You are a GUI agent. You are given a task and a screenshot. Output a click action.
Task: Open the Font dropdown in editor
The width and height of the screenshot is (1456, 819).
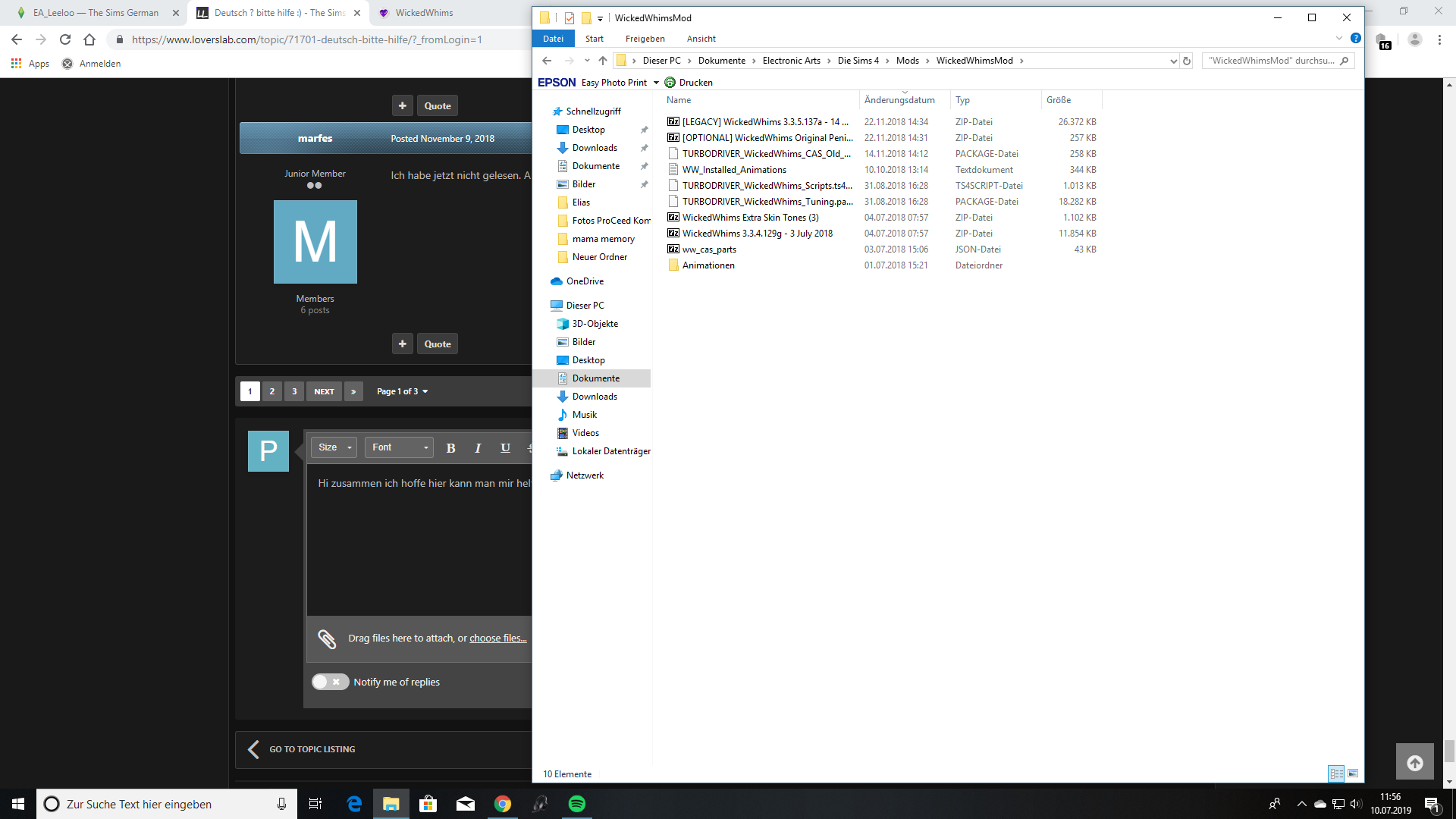coord(399,447)
